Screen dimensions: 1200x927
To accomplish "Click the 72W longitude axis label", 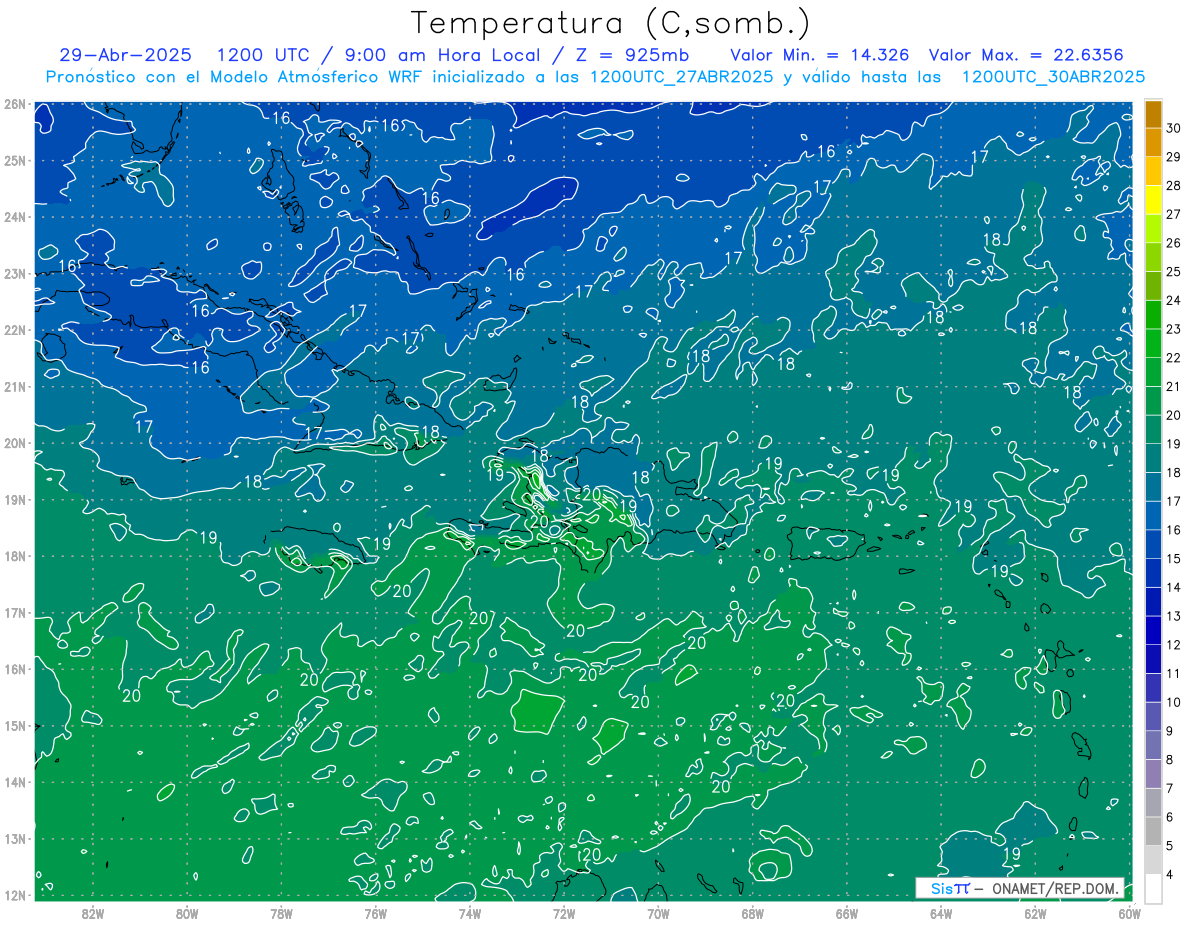I will pyautogui.click(x=564, y=914).
